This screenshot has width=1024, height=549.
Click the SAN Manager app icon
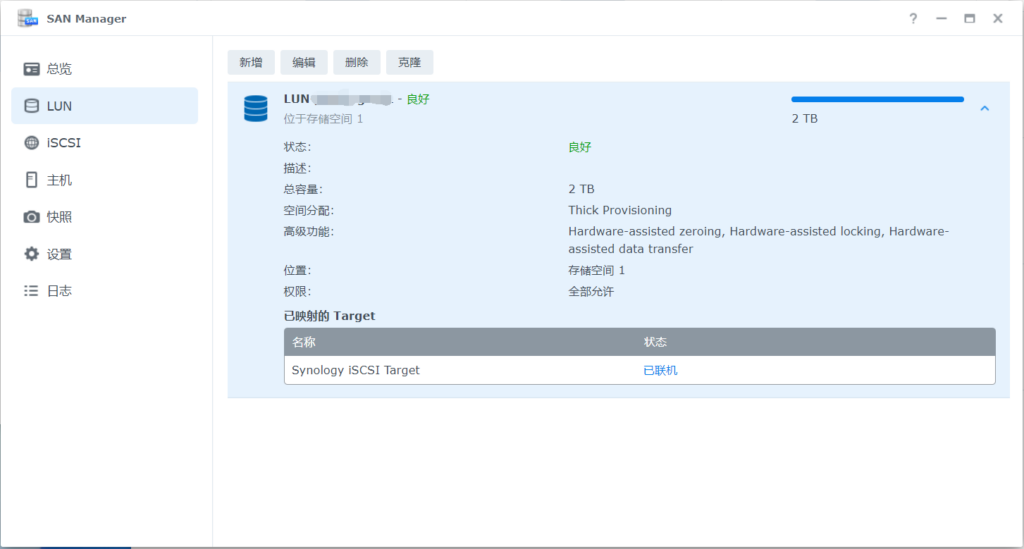coord(27,18)
